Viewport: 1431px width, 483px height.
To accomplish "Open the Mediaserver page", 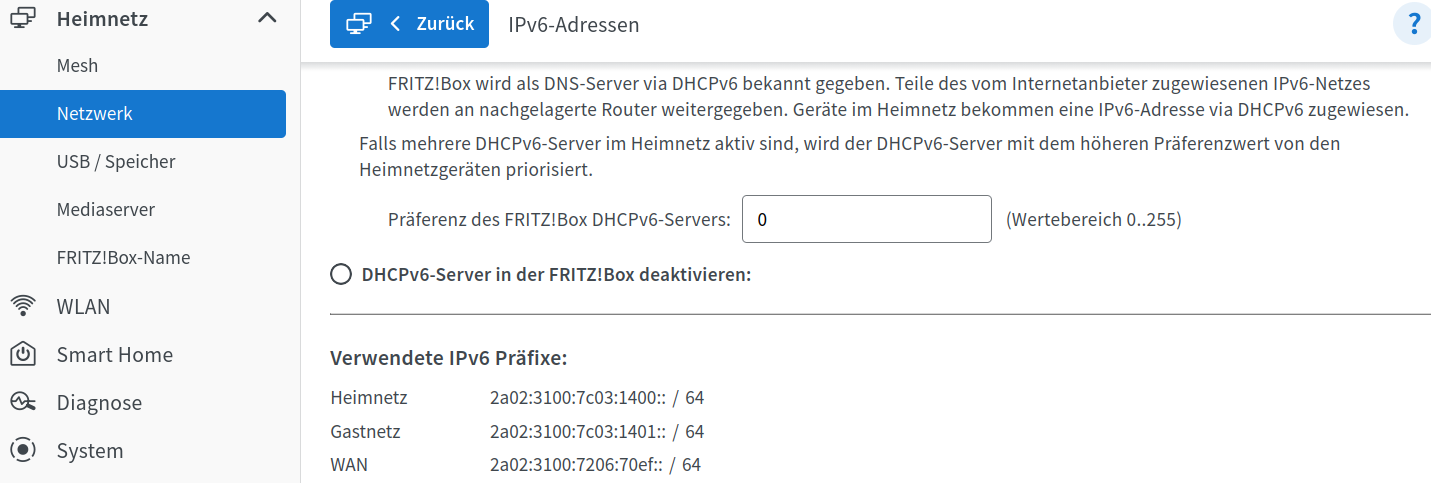I will 106,210.
